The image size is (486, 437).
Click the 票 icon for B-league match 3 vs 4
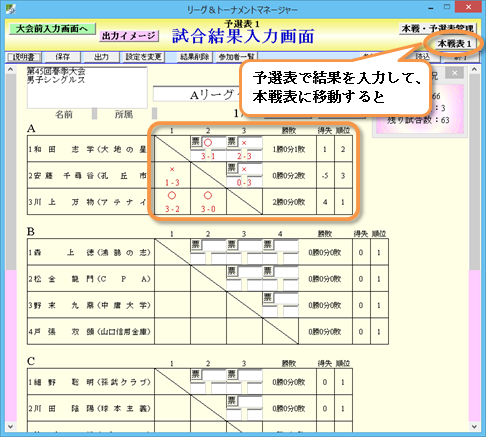point(268,297)
